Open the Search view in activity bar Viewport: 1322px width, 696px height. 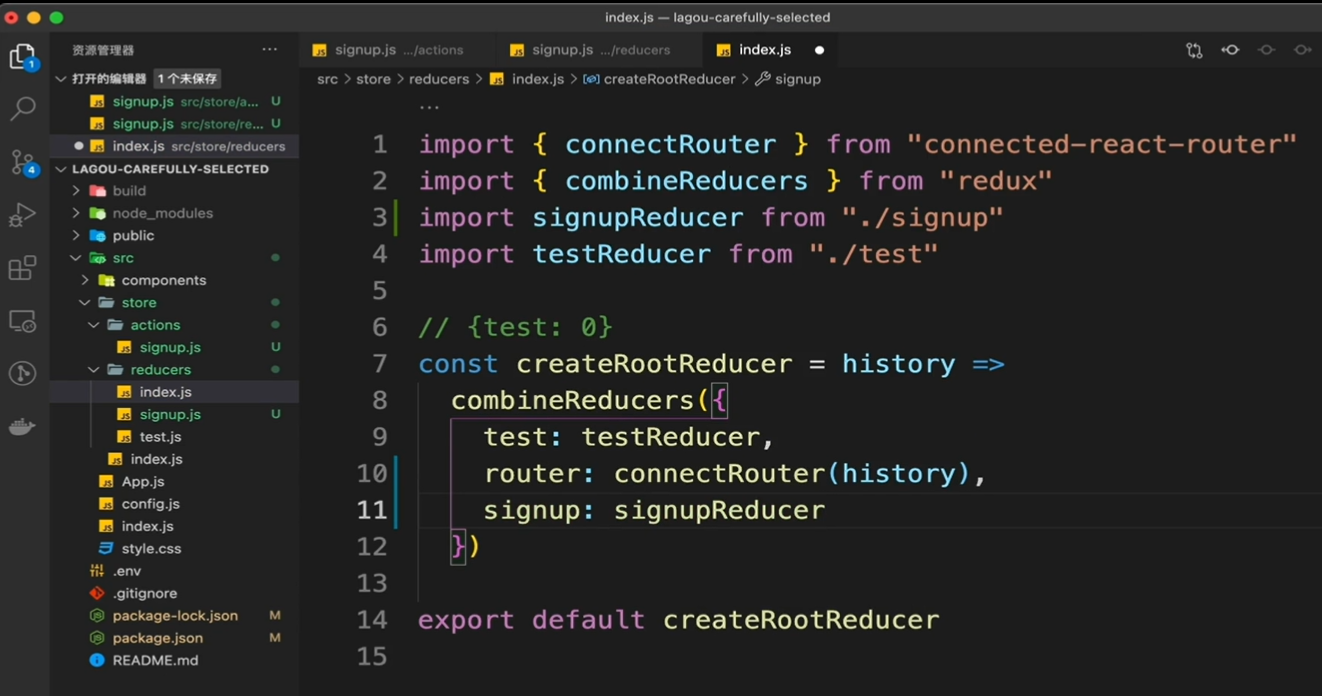(22, 108)
